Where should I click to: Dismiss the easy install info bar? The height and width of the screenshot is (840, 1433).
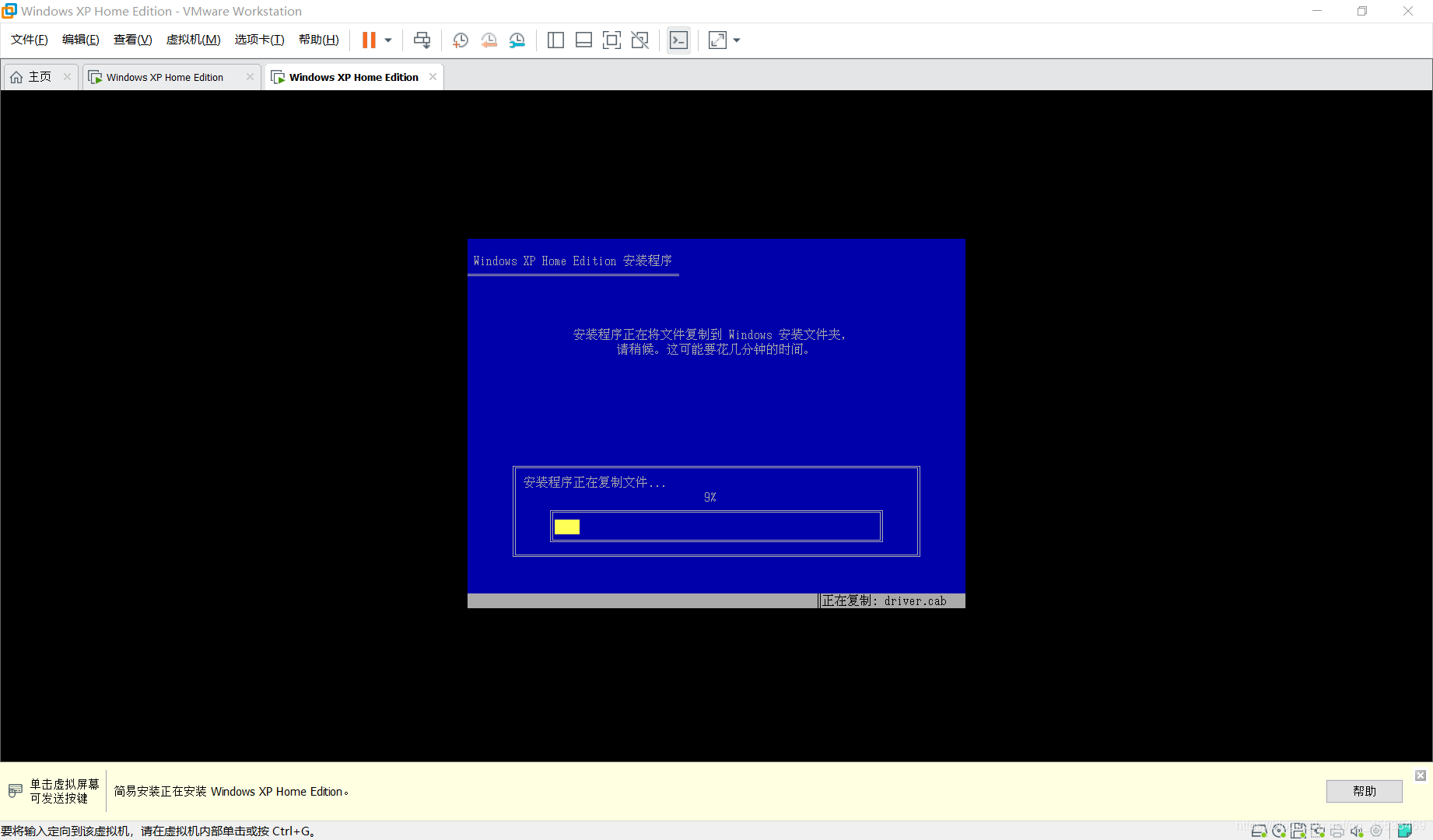(x=1421, y=775)
